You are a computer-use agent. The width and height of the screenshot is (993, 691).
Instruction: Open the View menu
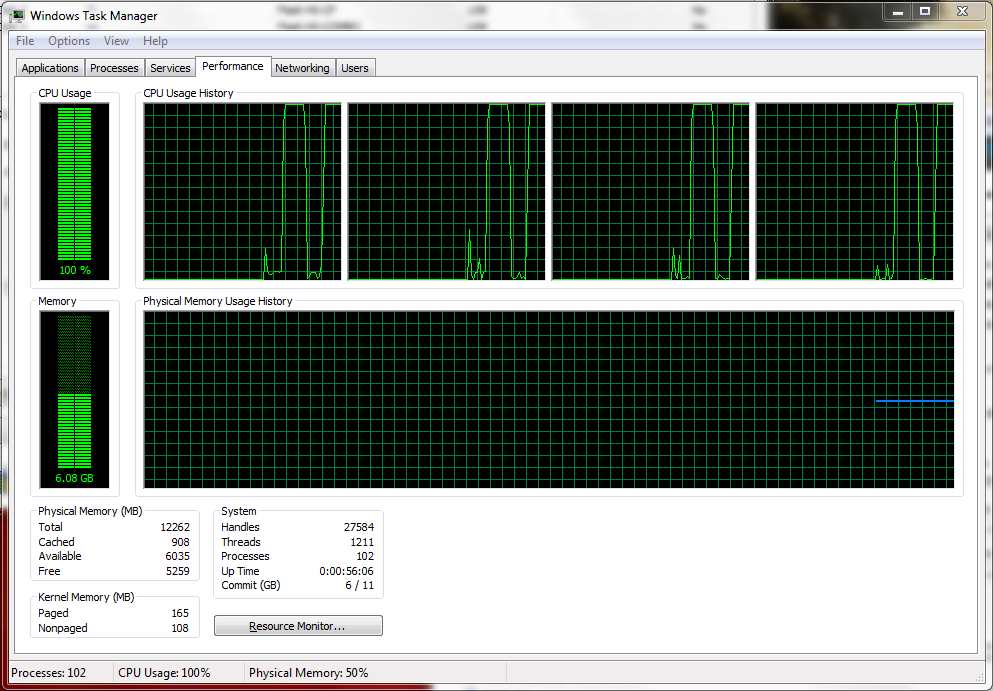click(117, 41)
